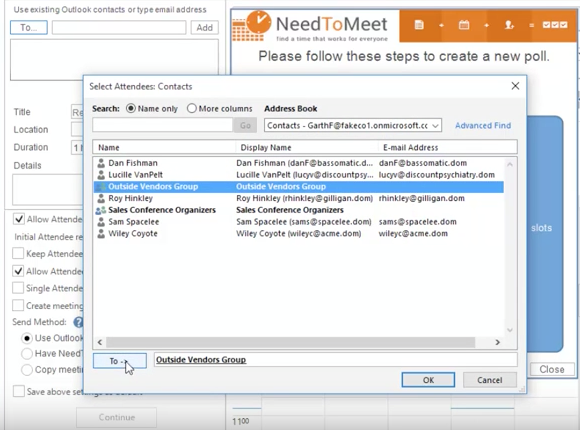Screen dimensions: 580x430
Task: Open Send Method help question icon
Action: (x=78, y=322)
